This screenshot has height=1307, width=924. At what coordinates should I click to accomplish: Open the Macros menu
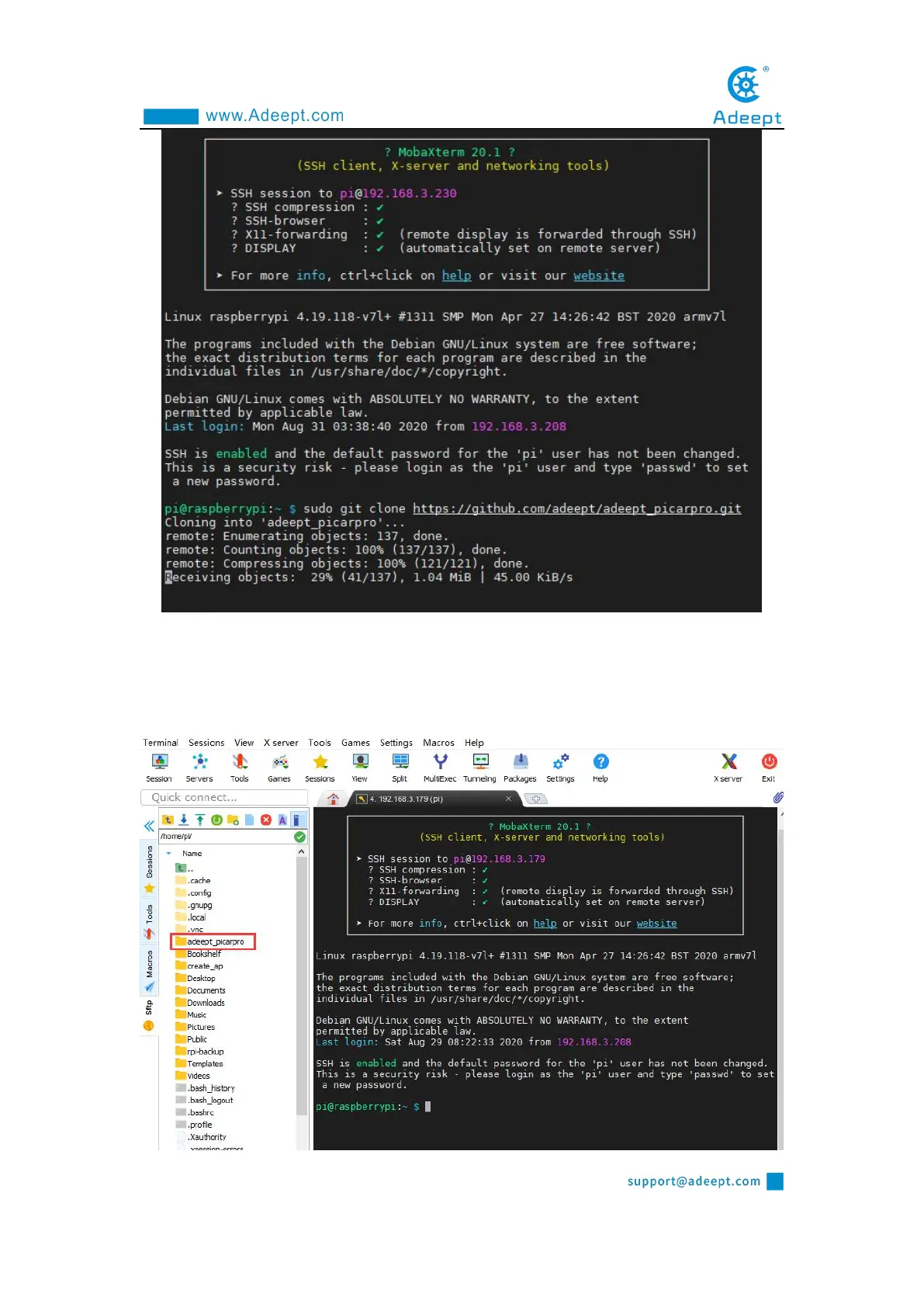click(x=439, y=743)
